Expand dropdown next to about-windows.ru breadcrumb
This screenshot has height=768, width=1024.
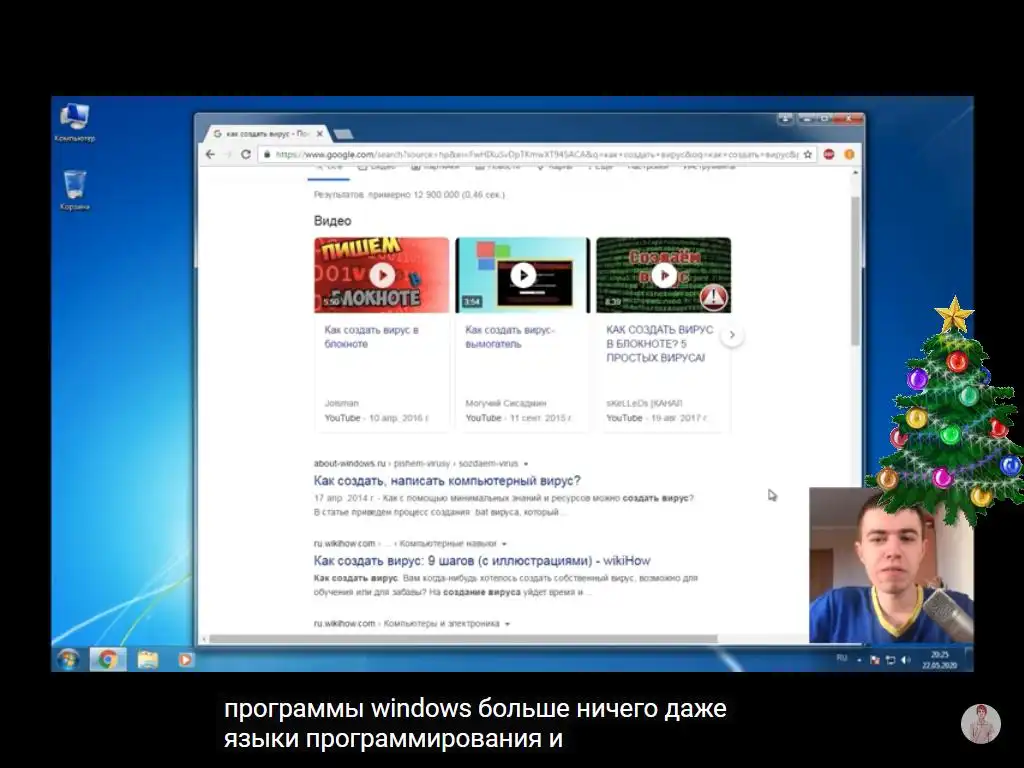(526, 464)
